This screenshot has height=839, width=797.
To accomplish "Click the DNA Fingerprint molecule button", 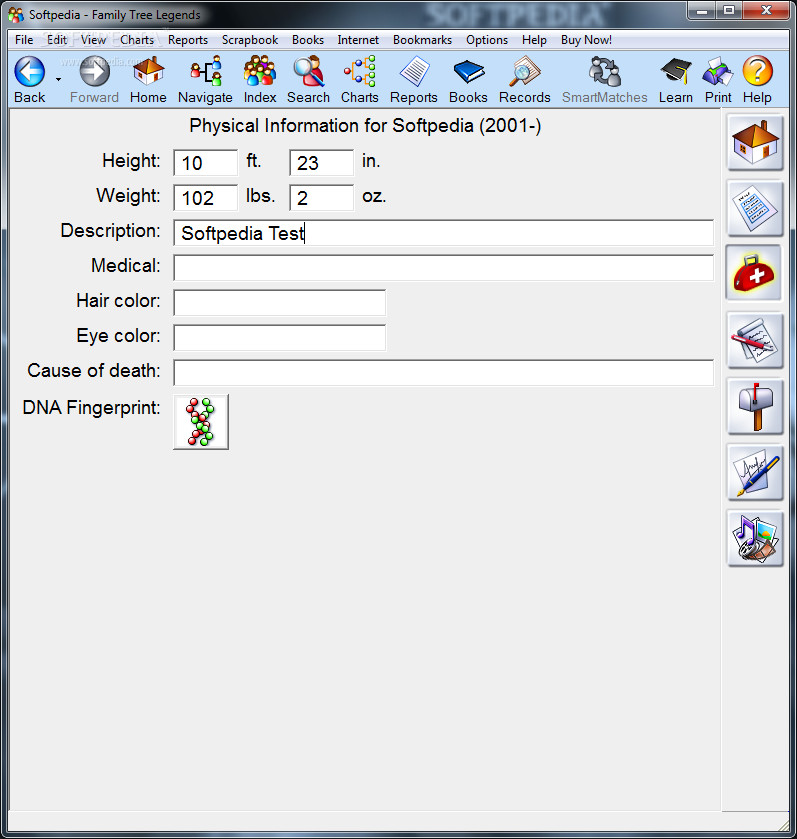I will point(201,422).
